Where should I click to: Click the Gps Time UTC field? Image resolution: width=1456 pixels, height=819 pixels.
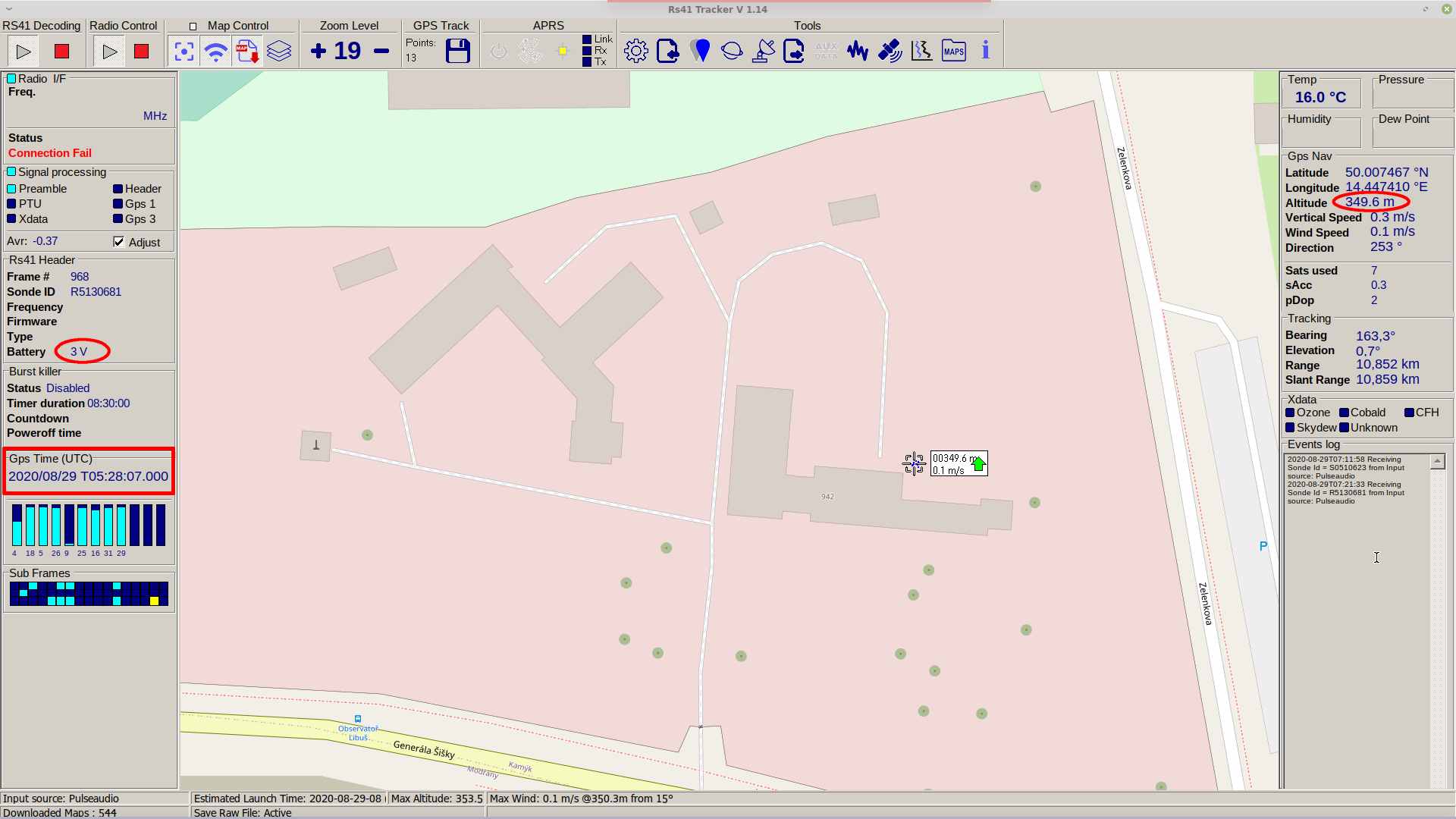coord(88,476)
